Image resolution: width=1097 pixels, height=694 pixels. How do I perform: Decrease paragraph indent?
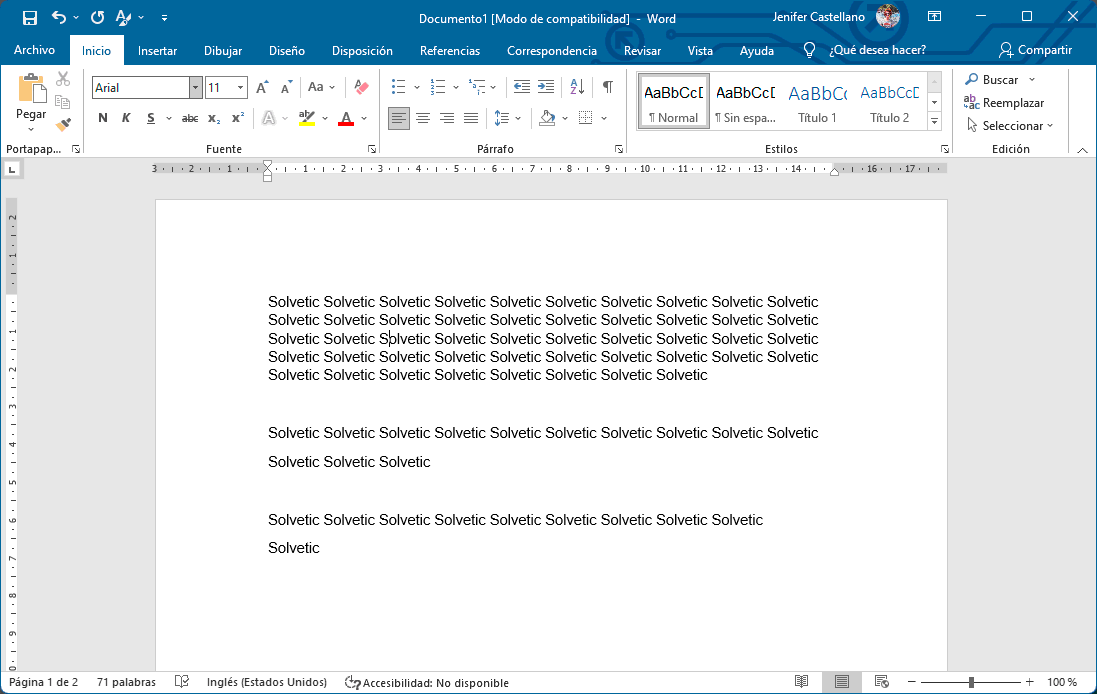521,87
